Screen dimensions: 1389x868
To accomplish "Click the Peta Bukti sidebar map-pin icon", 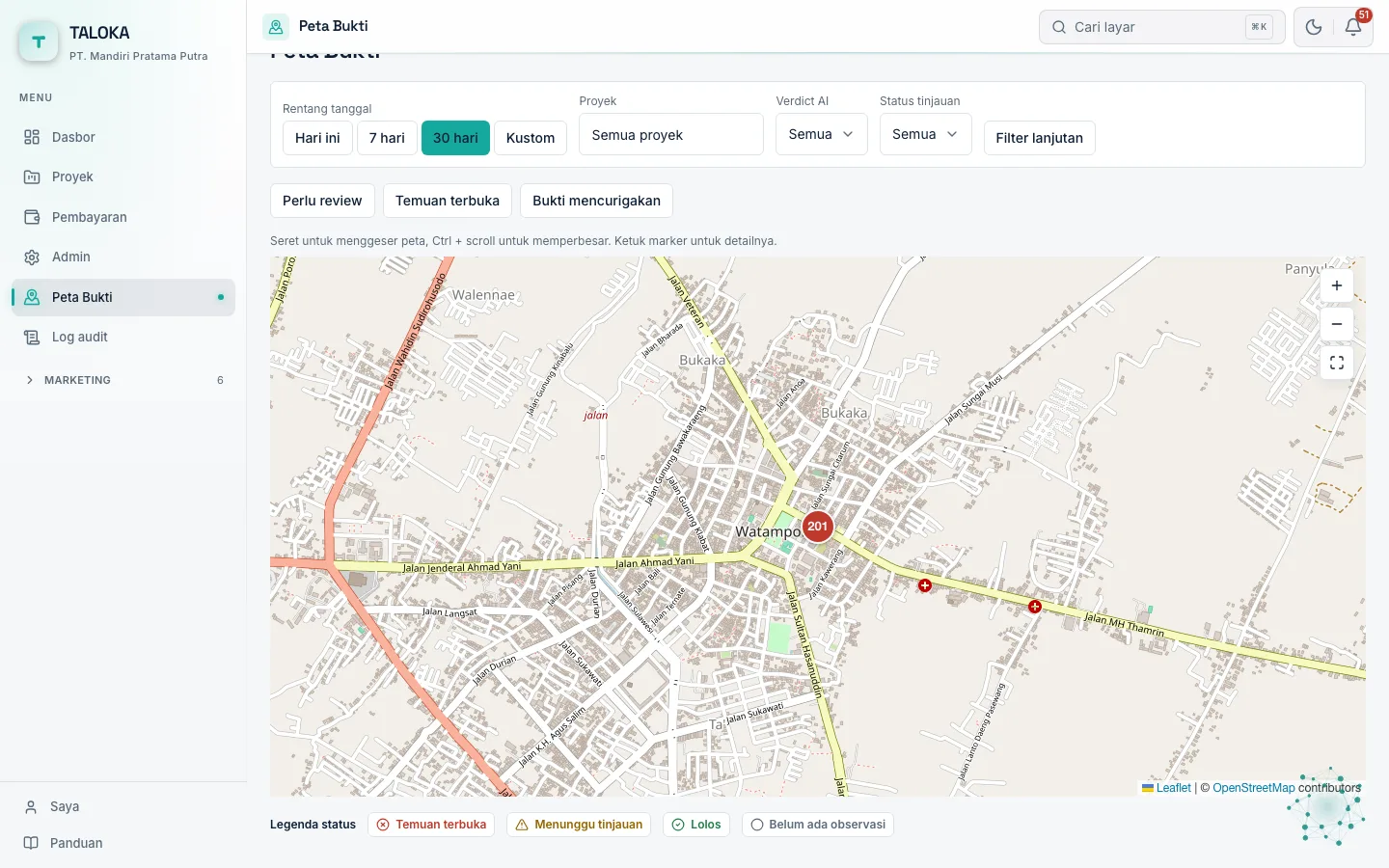I will (32, 297).
